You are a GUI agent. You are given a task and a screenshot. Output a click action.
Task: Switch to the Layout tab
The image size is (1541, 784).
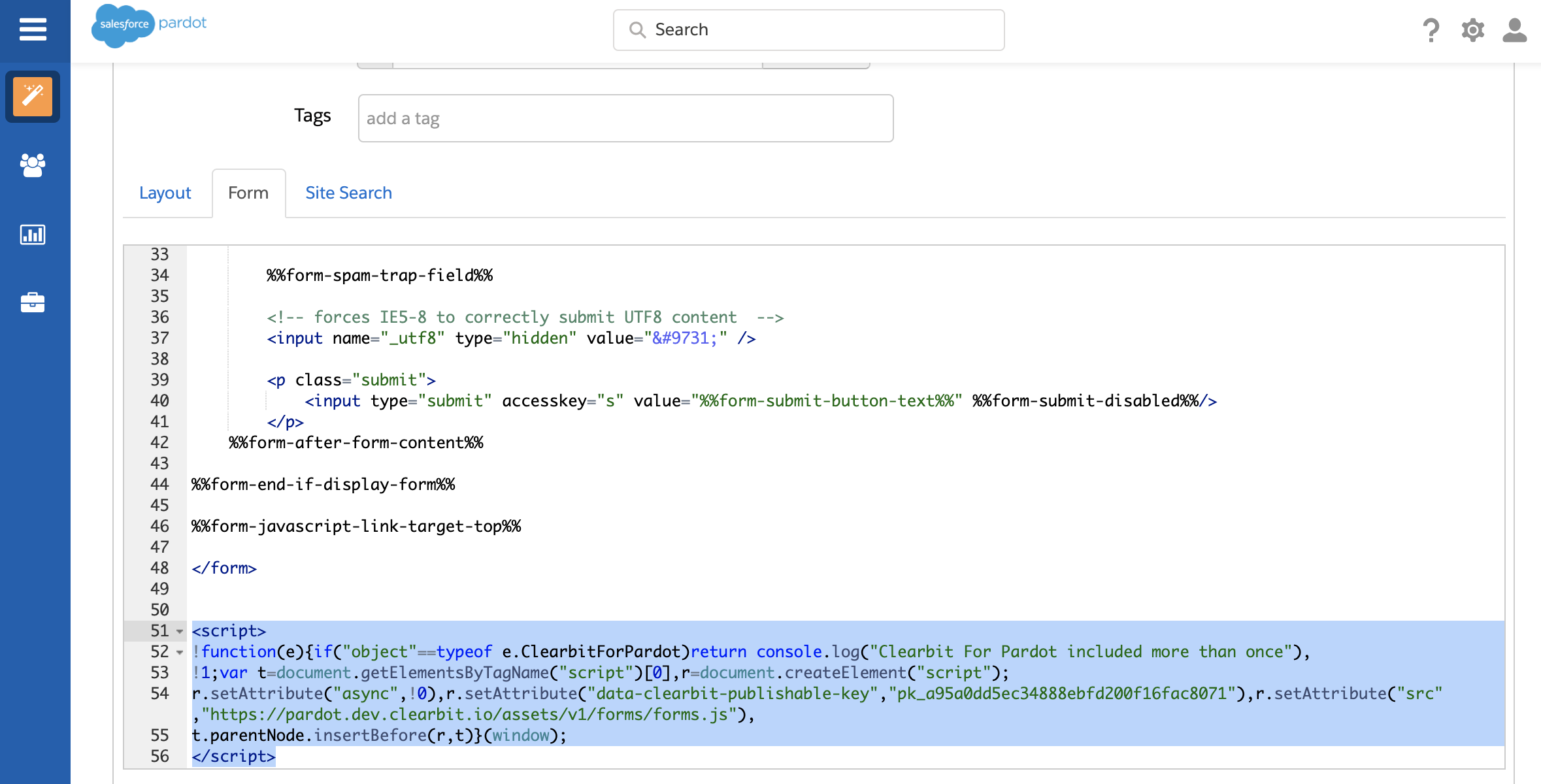coord(165,193)
